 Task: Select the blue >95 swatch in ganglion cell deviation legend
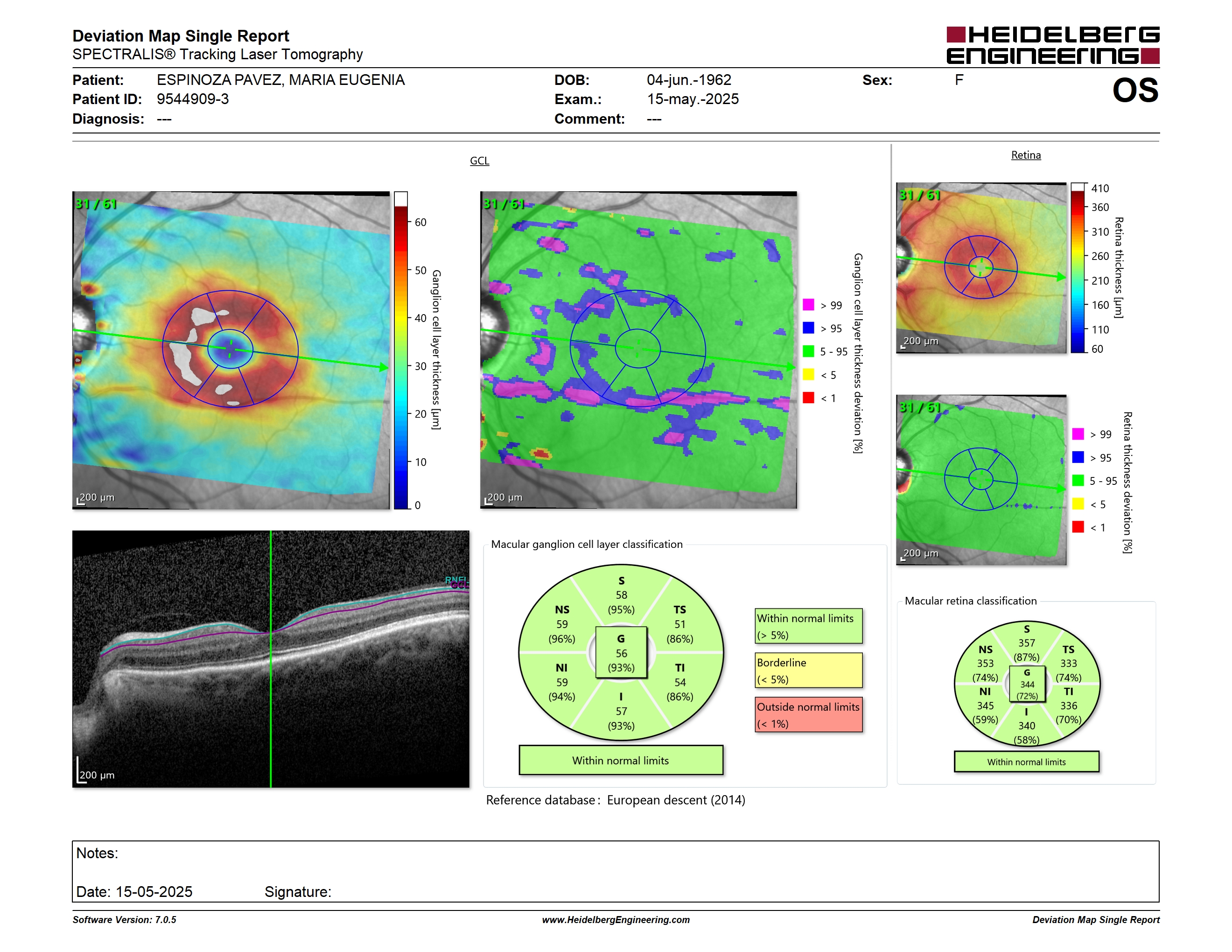pos(808,328)
